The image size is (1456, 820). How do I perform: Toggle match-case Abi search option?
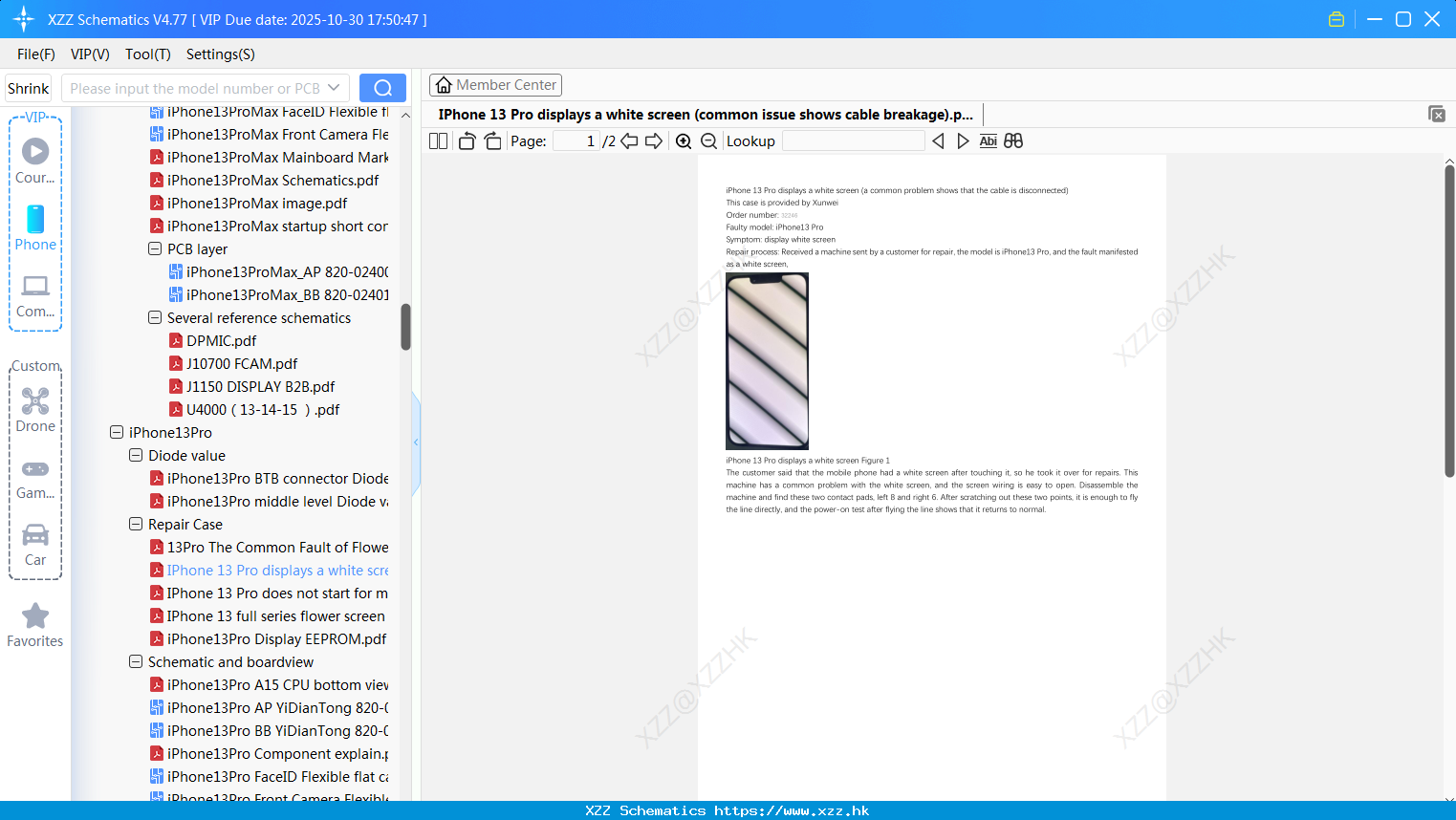(989, 141)
